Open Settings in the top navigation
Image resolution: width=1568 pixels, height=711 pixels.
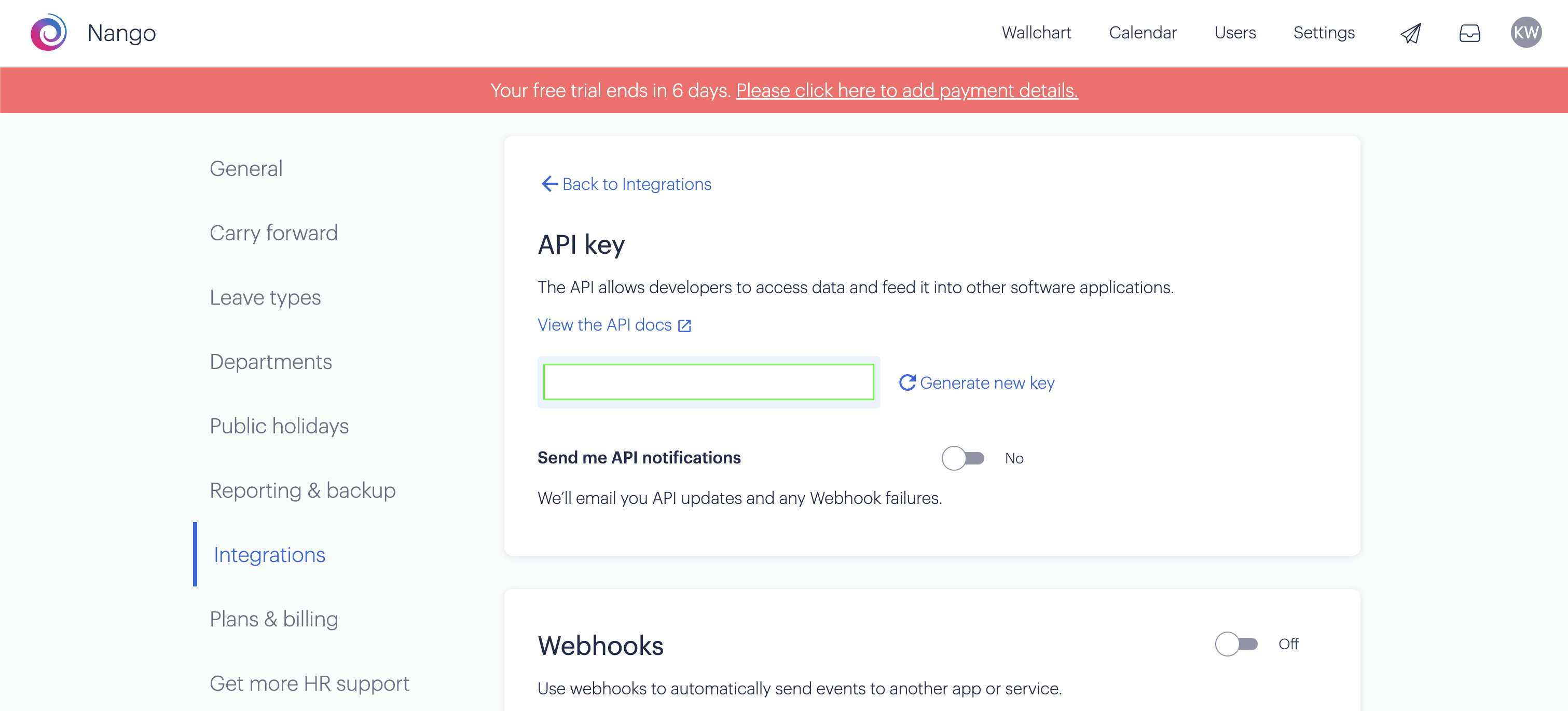[x=1324, y=33]
